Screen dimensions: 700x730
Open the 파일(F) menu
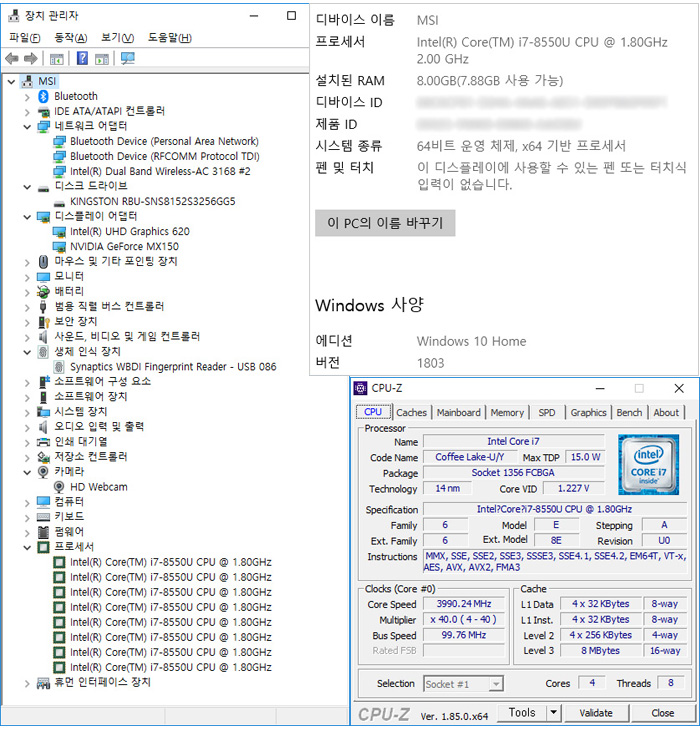[x=25, y=38]
